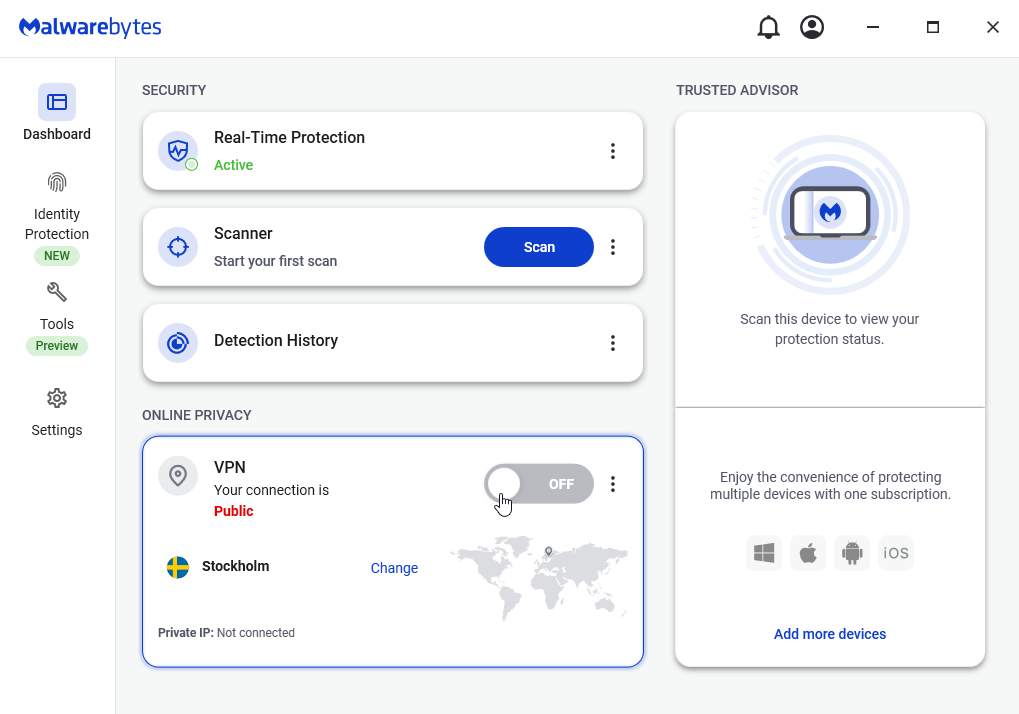This screenshot has height=714, width=1019.
Task: Click the Detection History icon
Action: click(178, 343)
